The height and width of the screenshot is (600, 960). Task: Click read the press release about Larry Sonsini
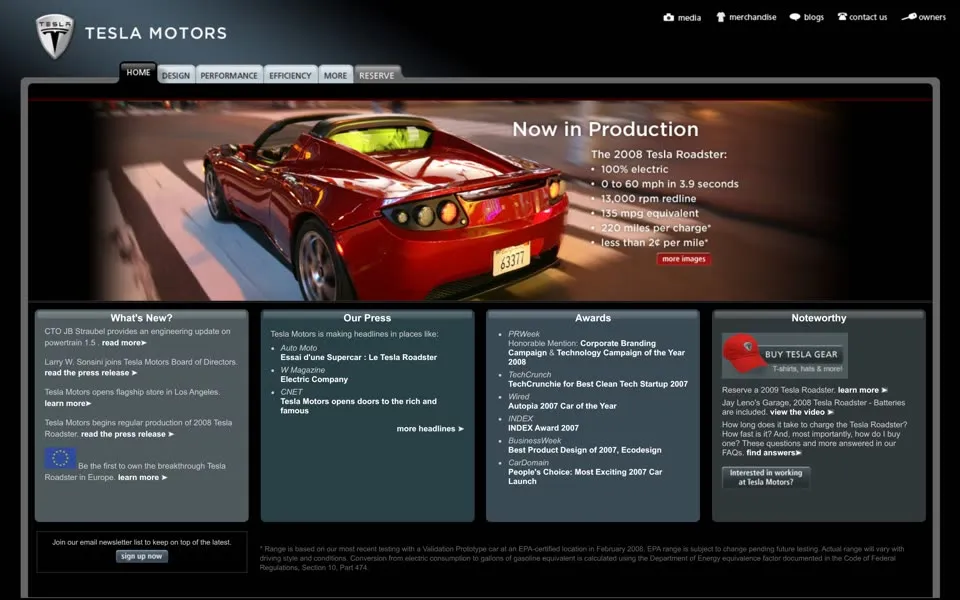pos(91,373)
